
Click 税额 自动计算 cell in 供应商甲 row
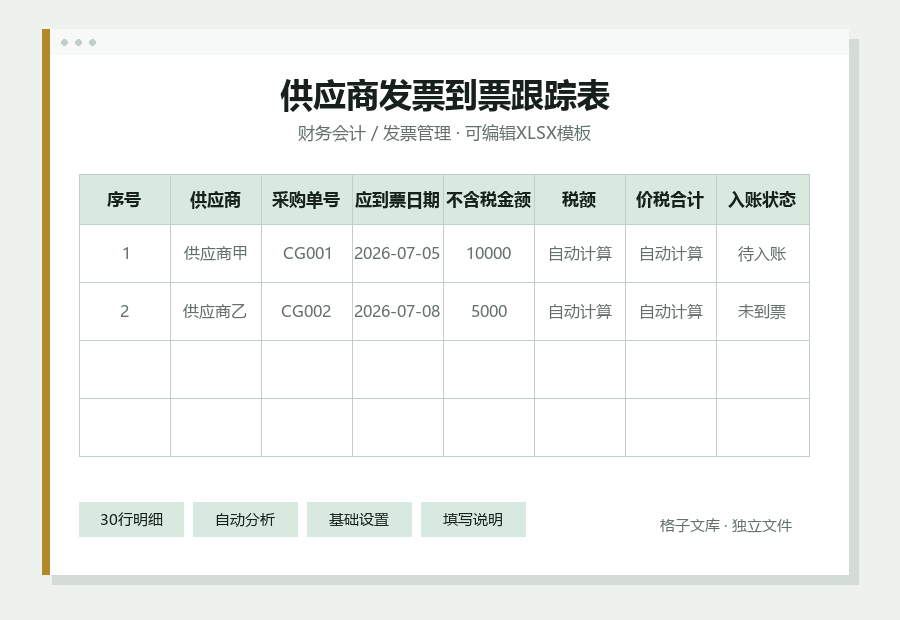(580, 254)
